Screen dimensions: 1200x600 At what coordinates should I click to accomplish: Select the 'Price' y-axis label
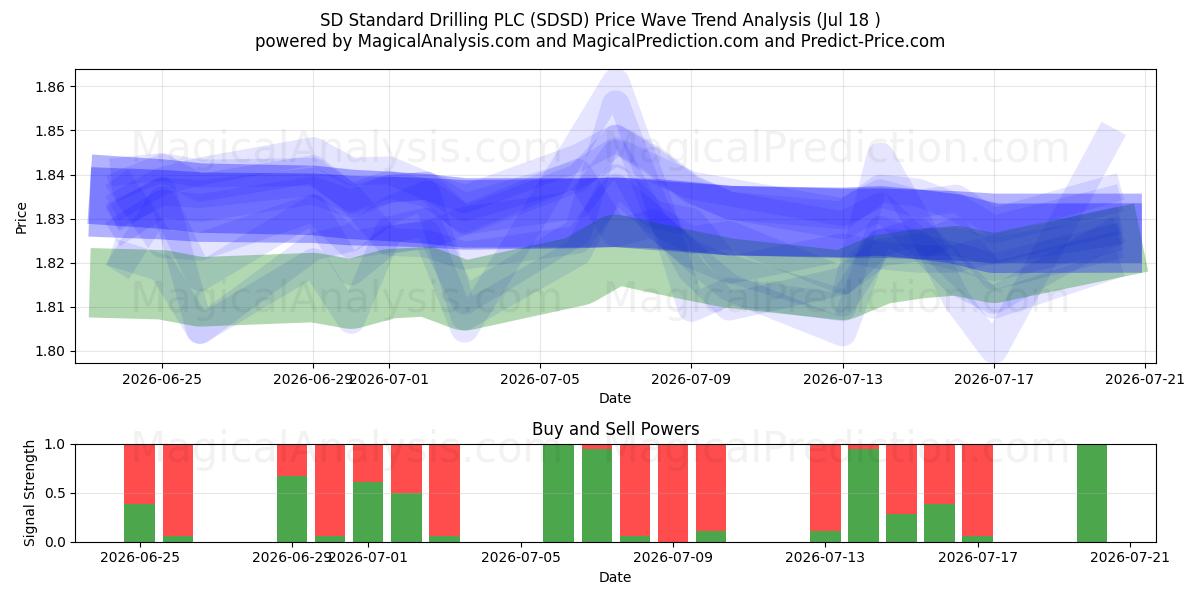pyautogui.click(x=22, y=216)
